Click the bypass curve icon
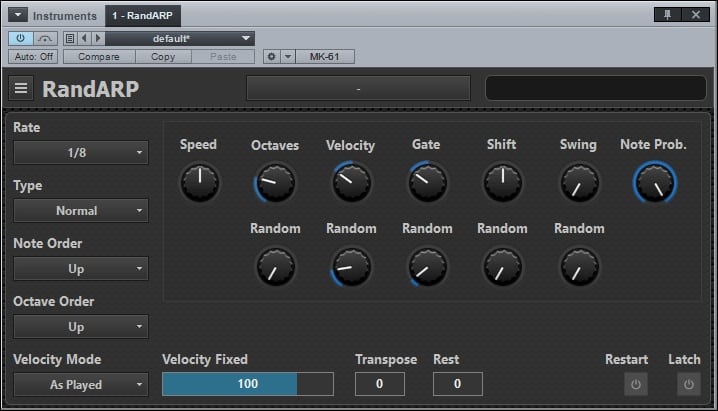The width and height of the screenshot is (718, 411). point(45,38)
